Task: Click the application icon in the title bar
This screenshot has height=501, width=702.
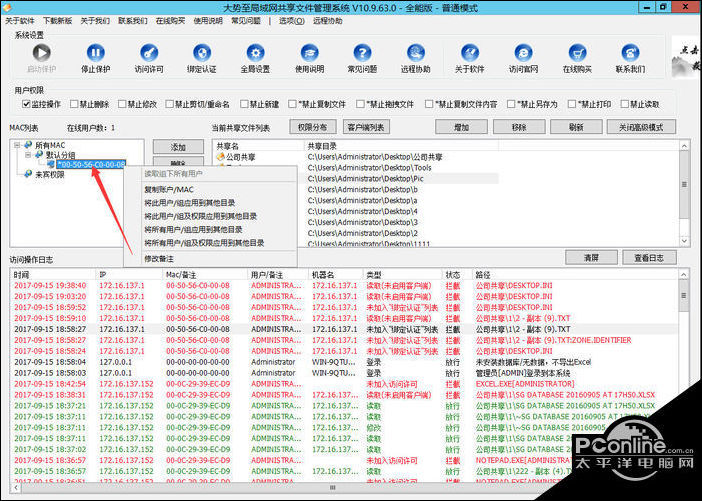Action: (6, 8)
